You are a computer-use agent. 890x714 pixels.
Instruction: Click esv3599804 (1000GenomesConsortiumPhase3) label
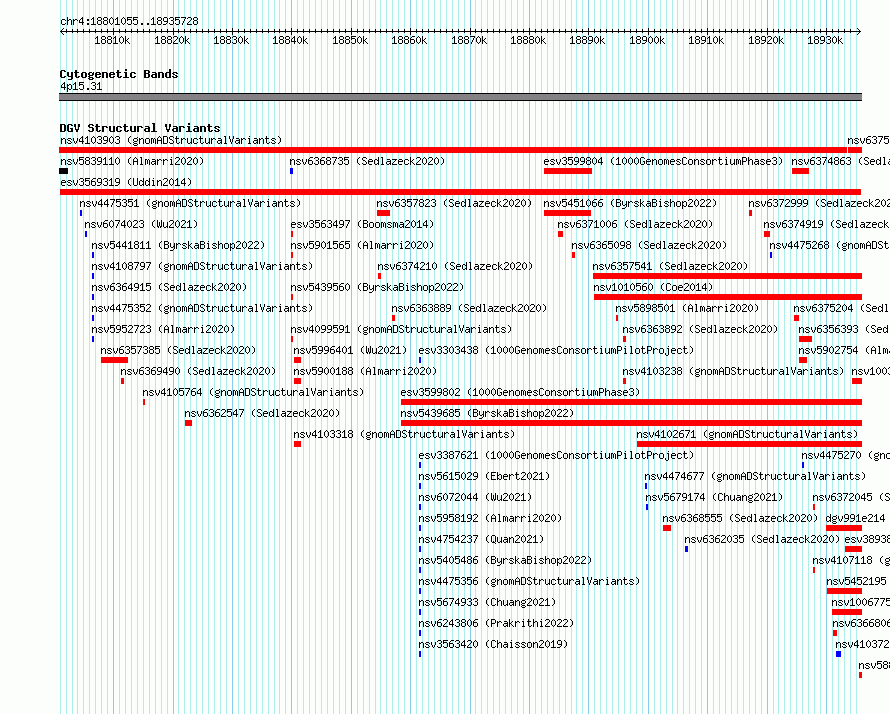663,161
